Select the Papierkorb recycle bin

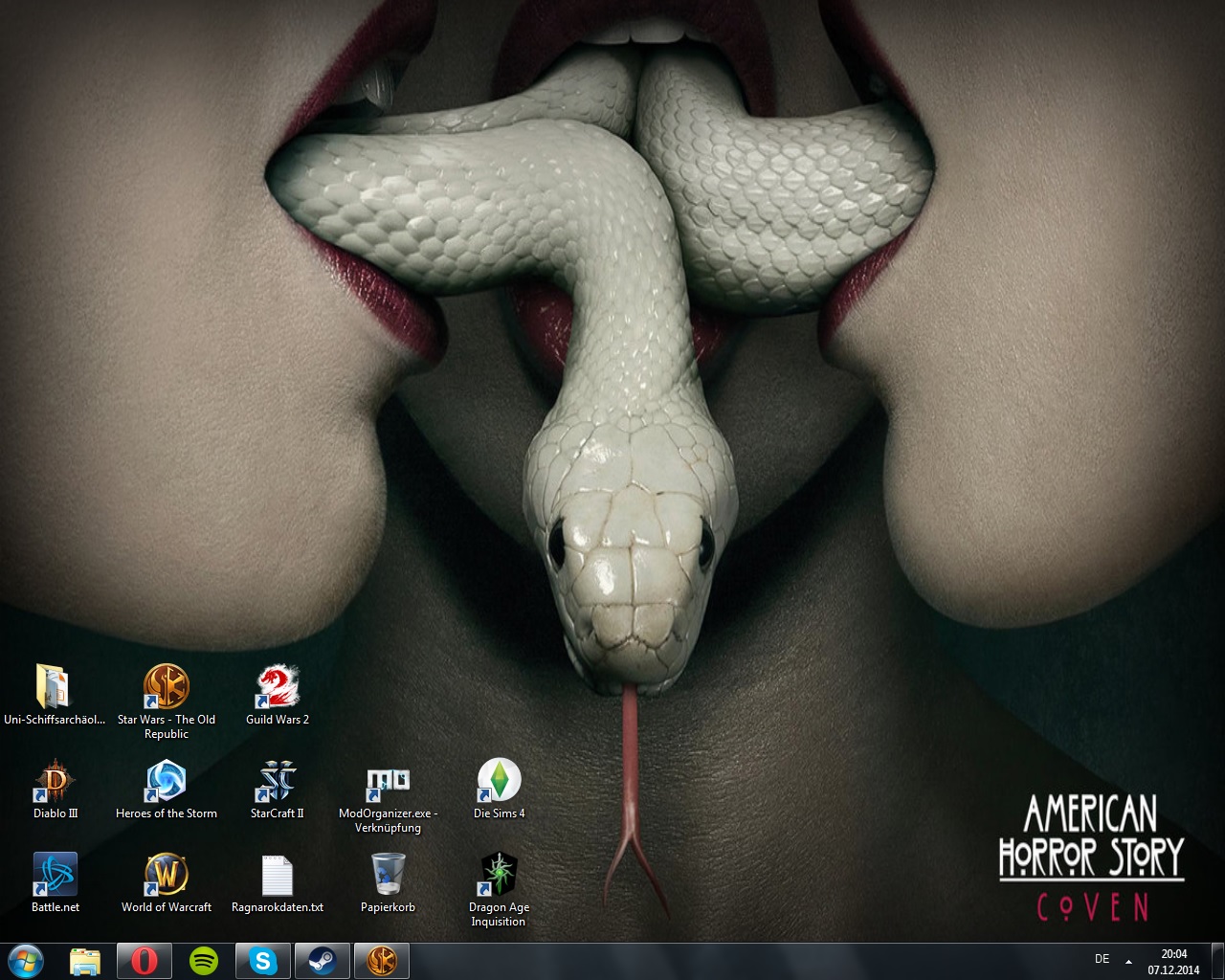coord(388,875)
